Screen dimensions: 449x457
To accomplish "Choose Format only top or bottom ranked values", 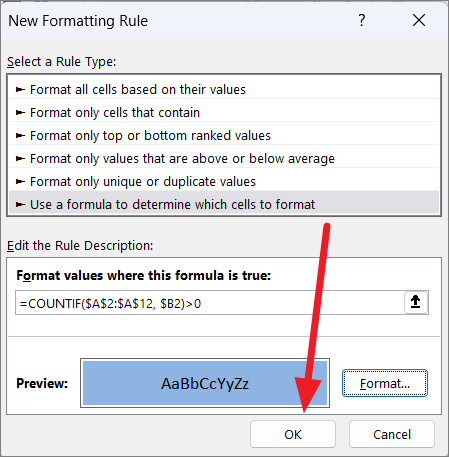I will 224,135.
